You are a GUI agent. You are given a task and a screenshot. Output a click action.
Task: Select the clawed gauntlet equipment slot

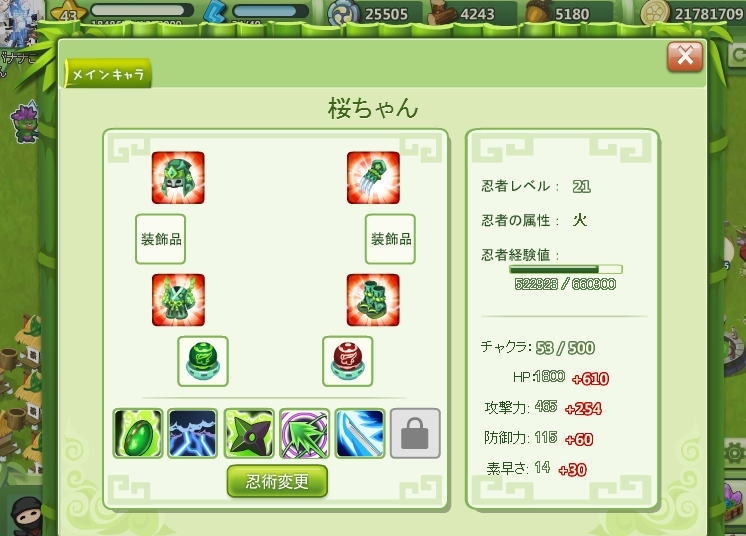[x=373, y=178]
